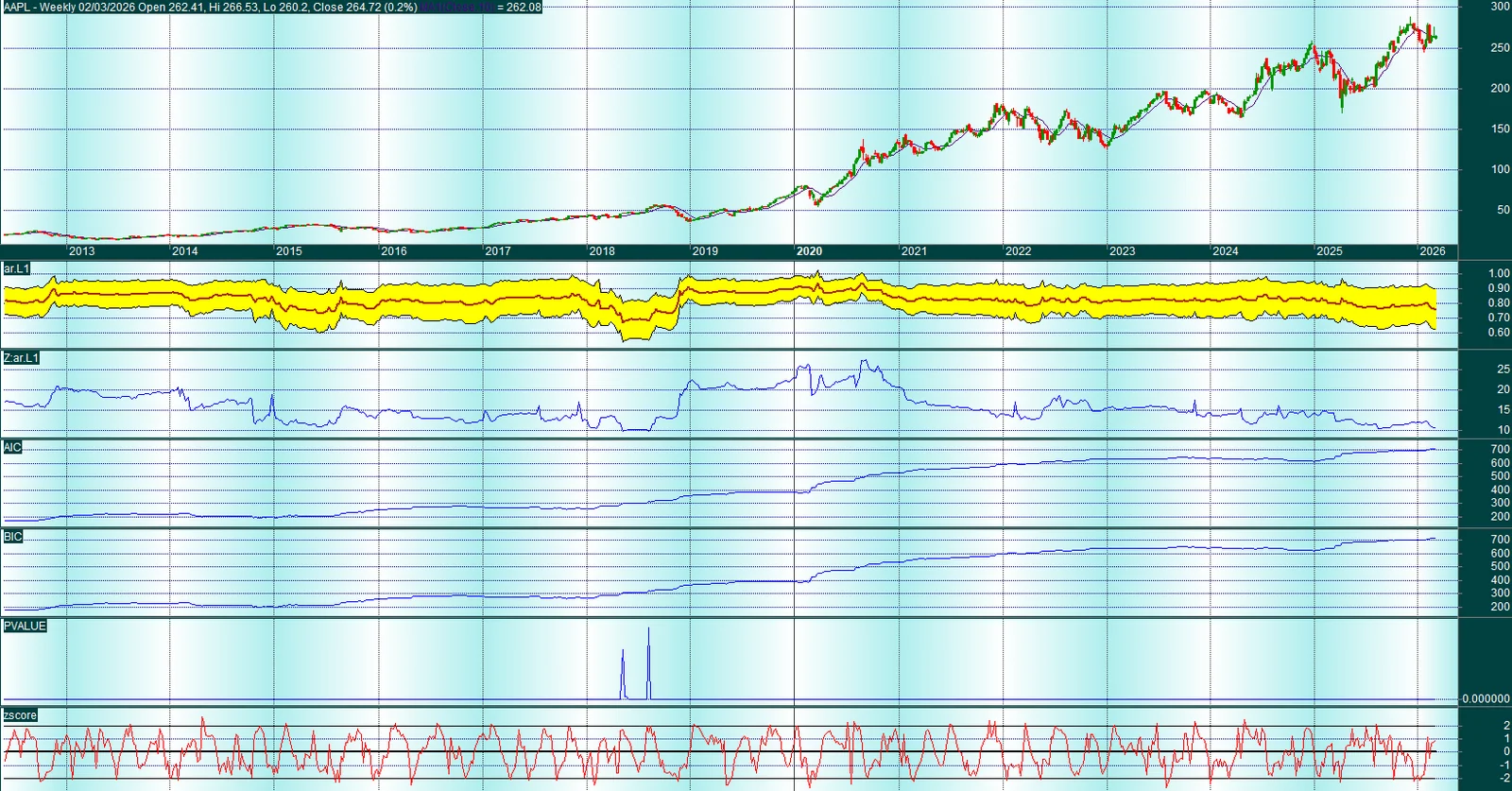Select the PVALUE pane label

(25, 626)
